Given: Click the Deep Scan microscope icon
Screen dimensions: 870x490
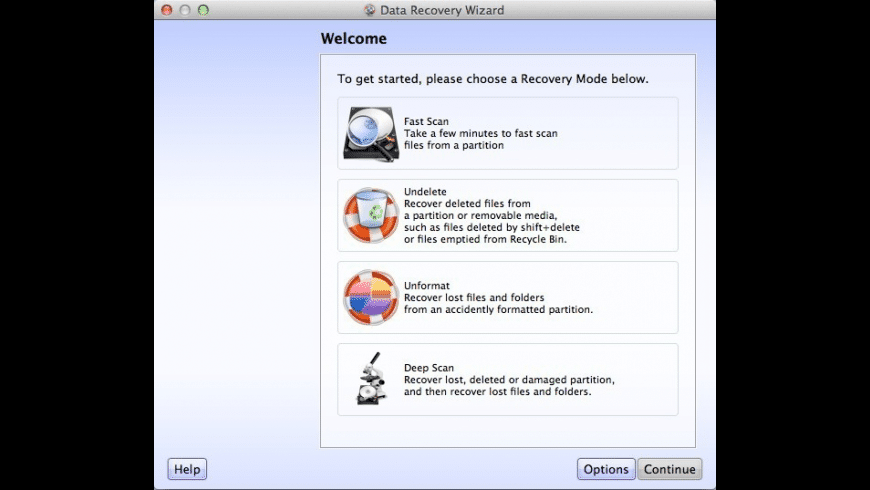Looking at the screenshot, I should click(371, 378).
